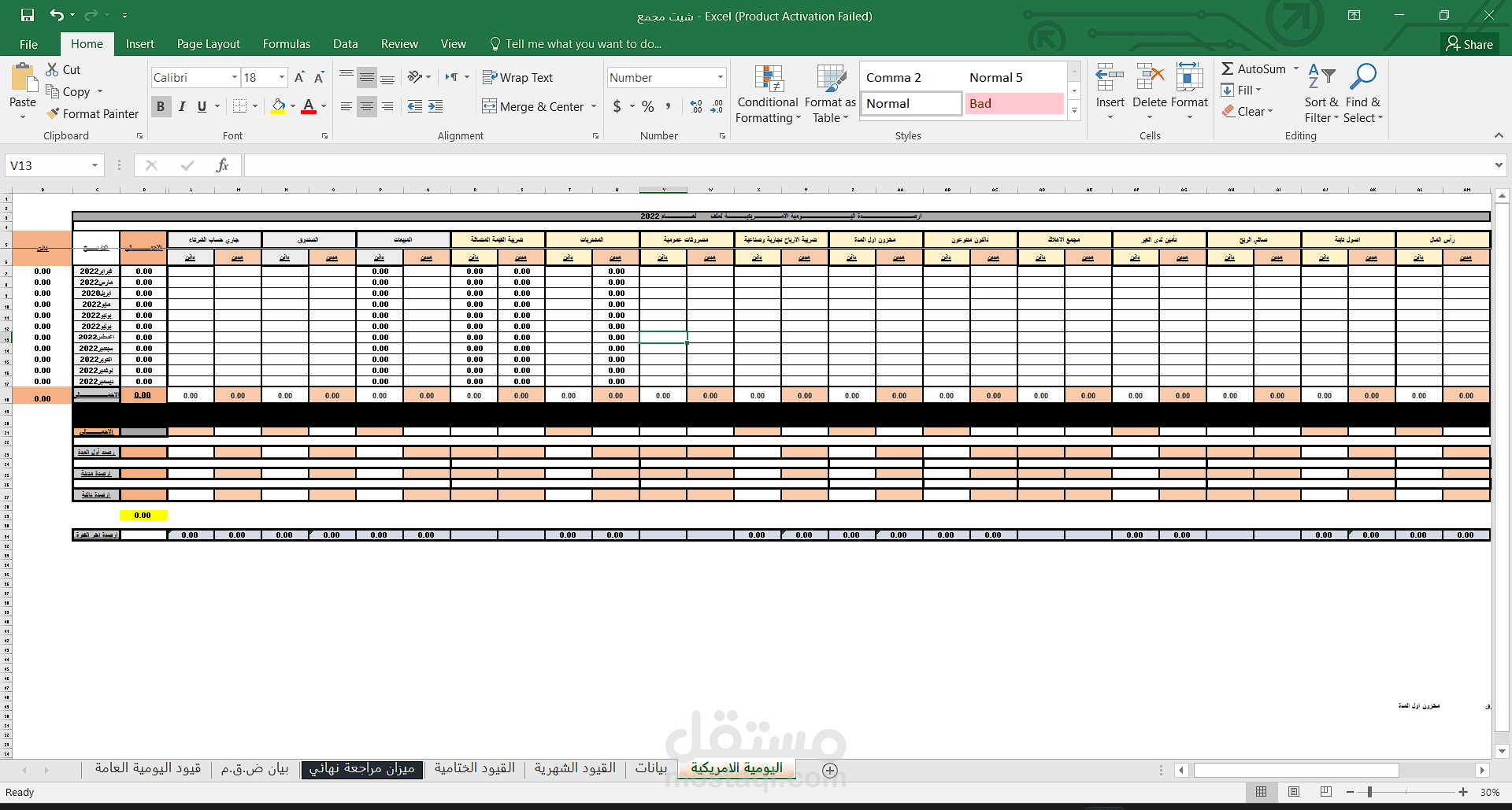Open the Number Format dropdown

(718, 77)
